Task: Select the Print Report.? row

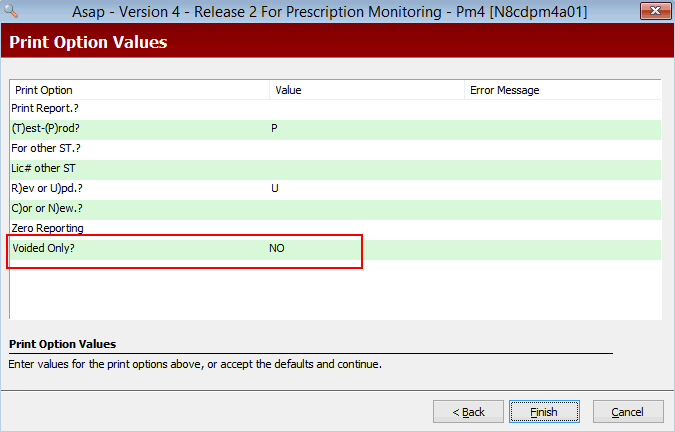Action: pos(335,108)
